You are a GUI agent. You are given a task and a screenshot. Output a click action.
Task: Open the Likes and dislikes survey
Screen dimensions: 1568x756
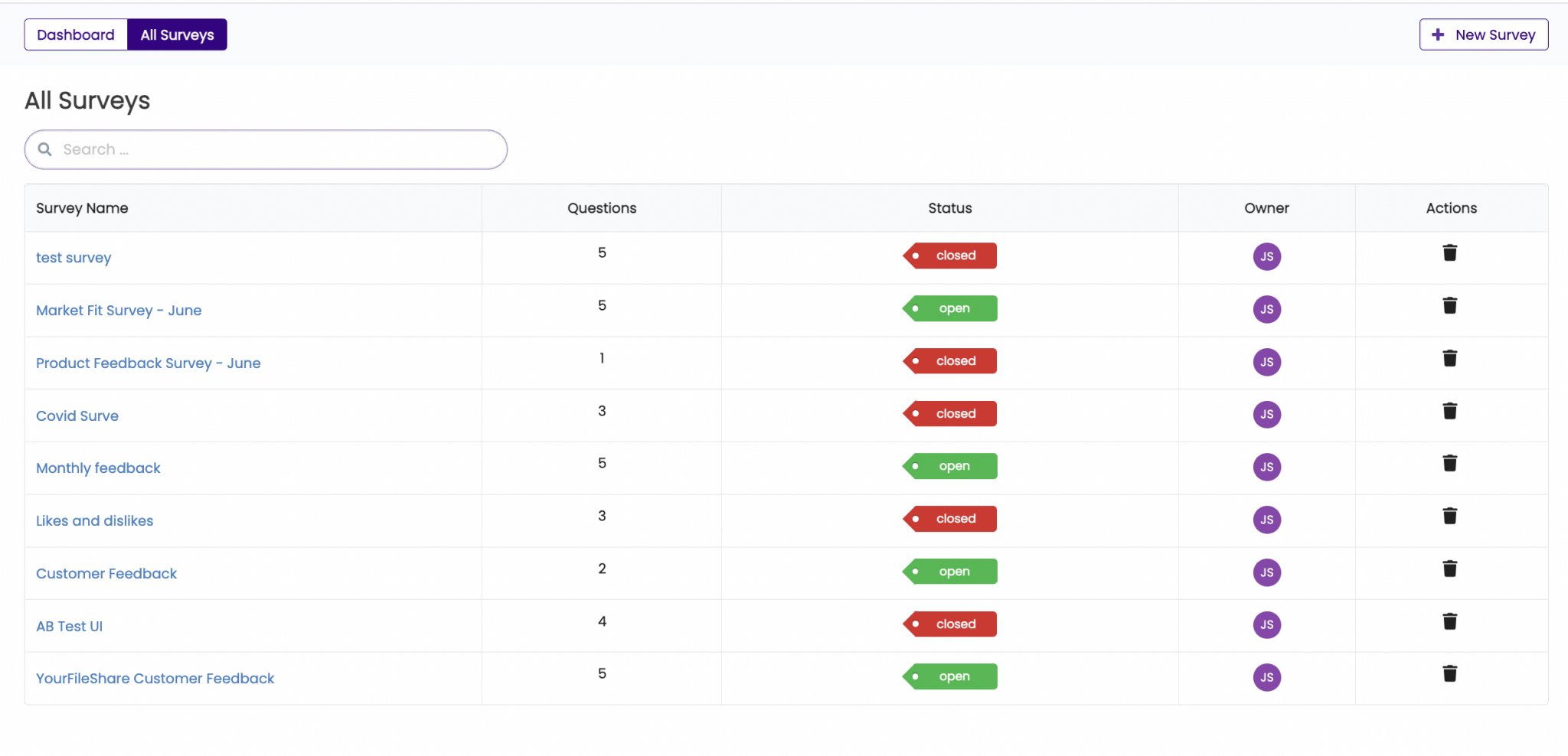pos(94,521)
